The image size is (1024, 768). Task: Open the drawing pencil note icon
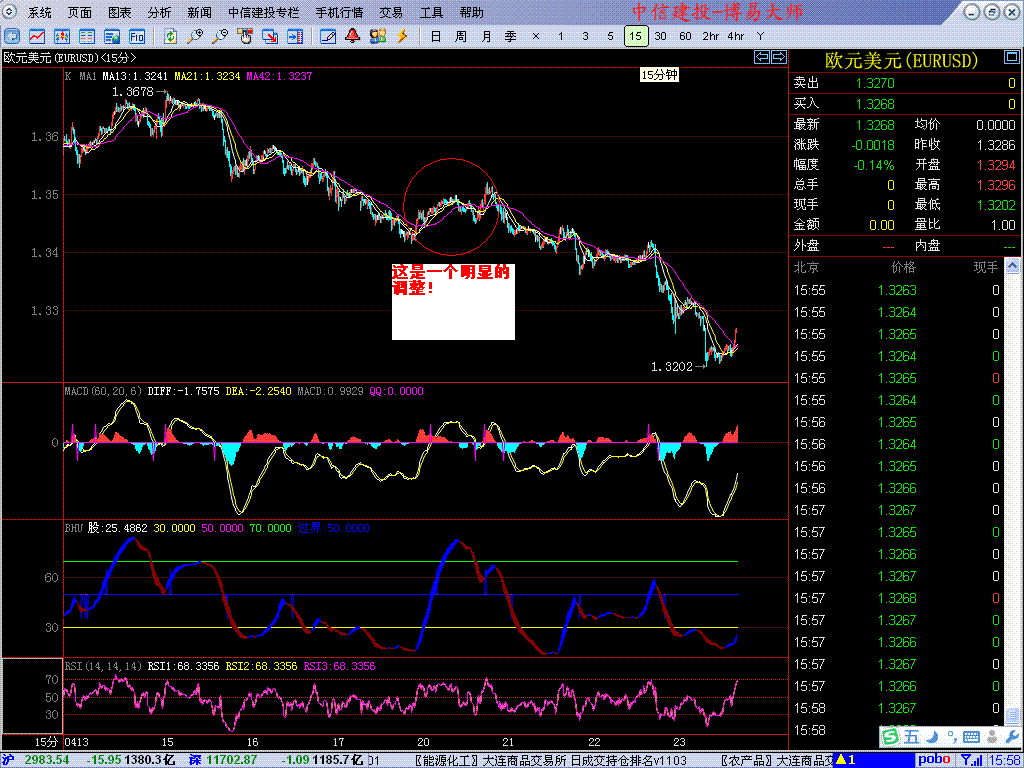[328, 37]
